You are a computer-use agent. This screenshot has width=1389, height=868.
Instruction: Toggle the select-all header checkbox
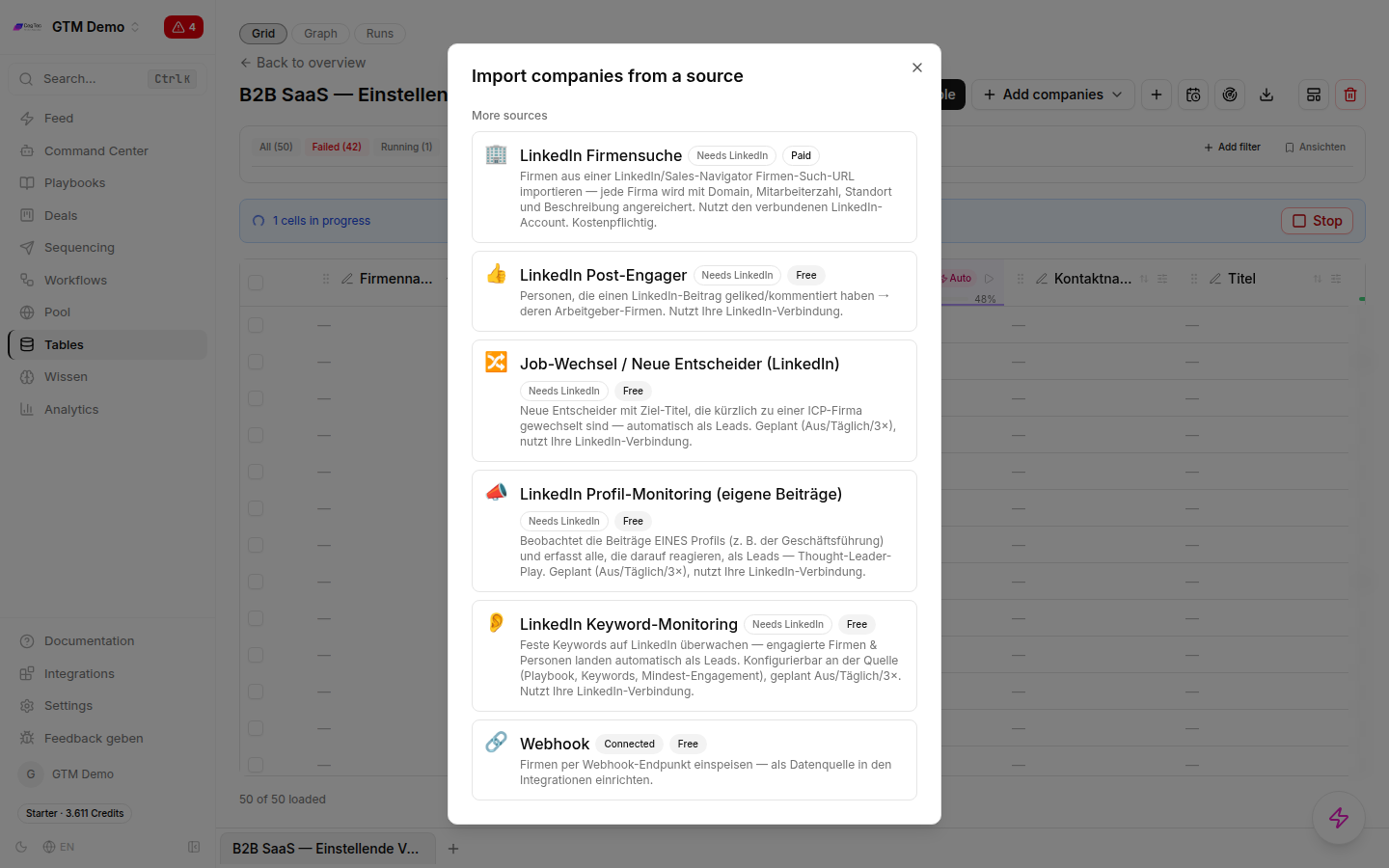(x=256, y=283)
